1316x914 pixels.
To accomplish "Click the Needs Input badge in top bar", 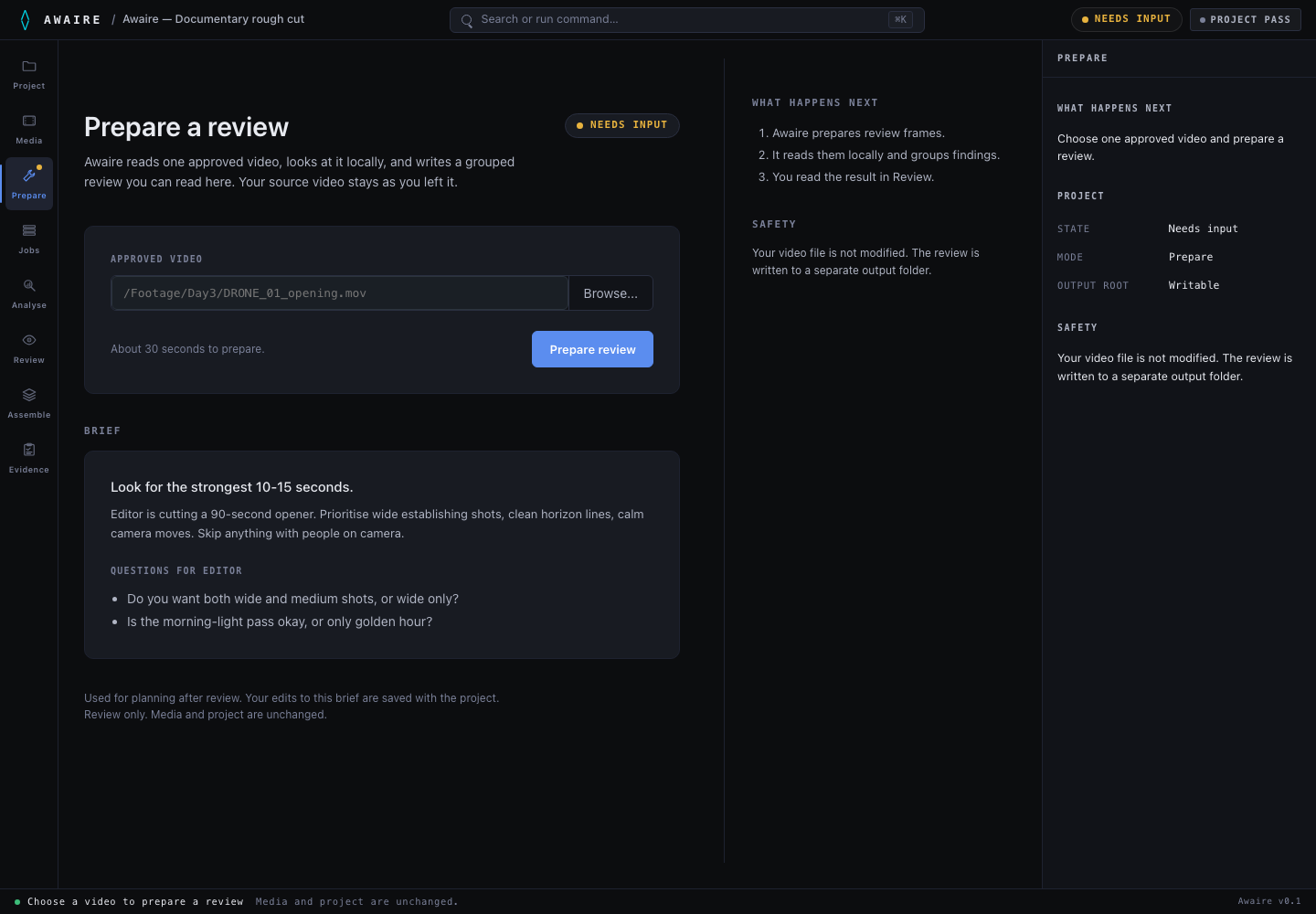I will click(x=1126, y=19).
